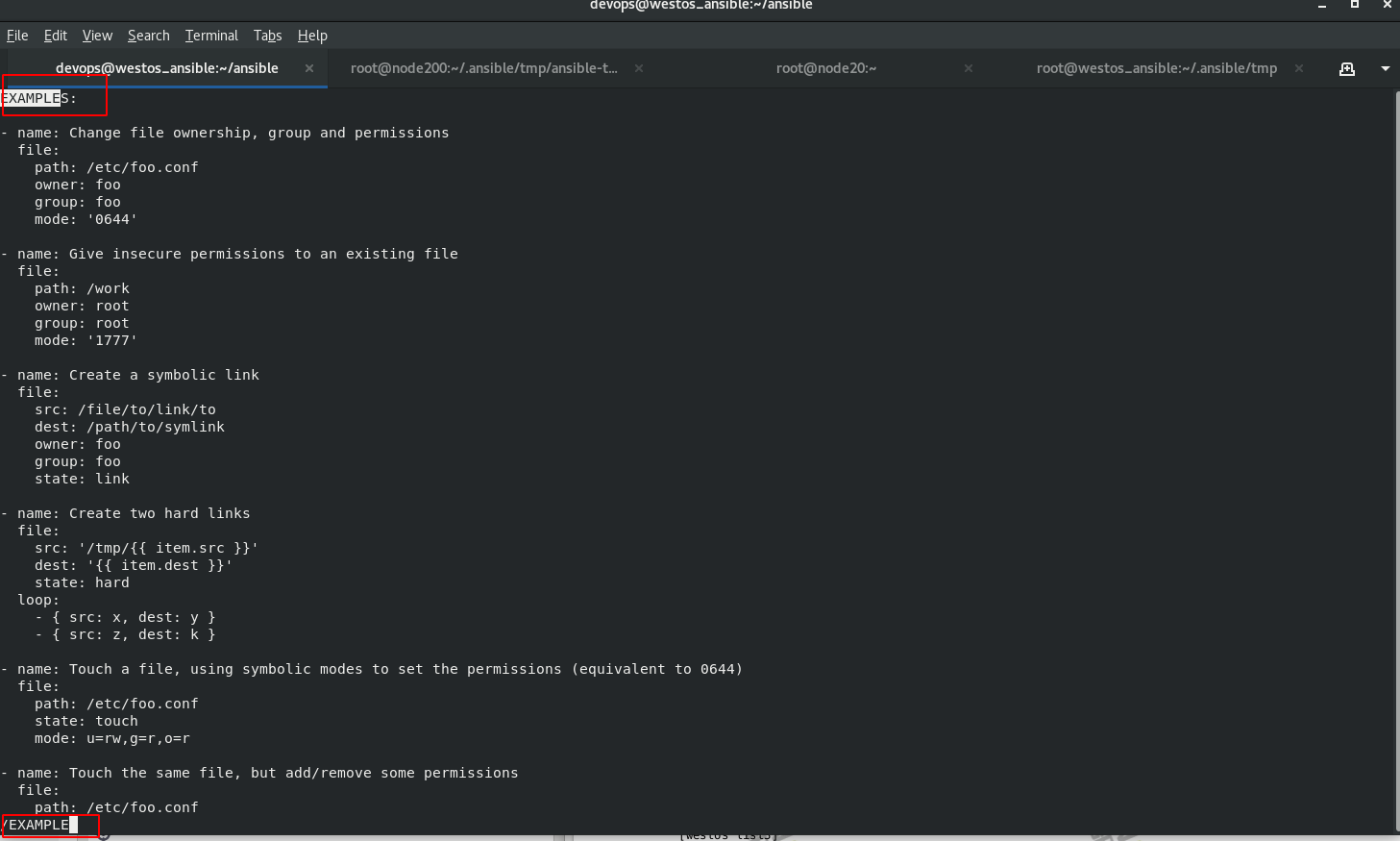Maximize the terminal window

[x=1355, y=5]
